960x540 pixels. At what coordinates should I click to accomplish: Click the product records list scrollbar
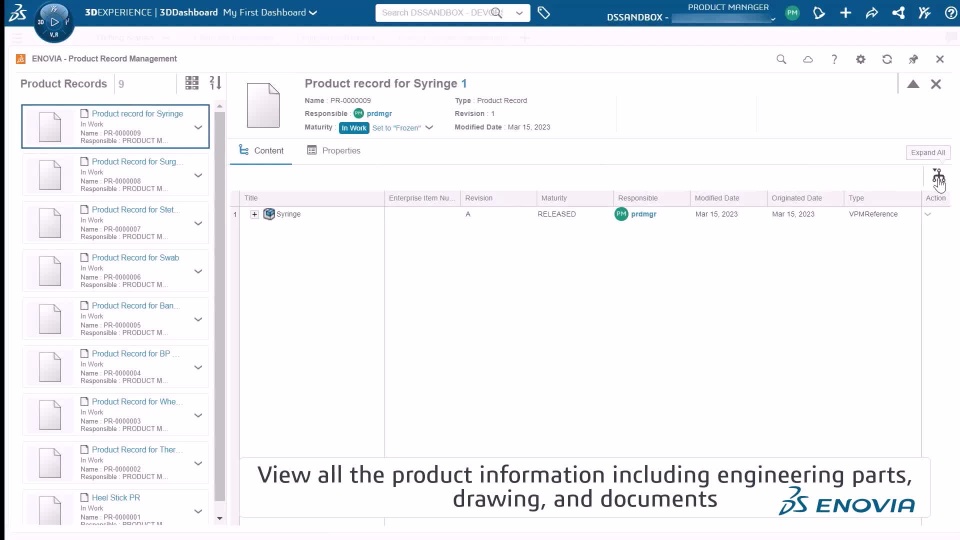coord(220,306)
